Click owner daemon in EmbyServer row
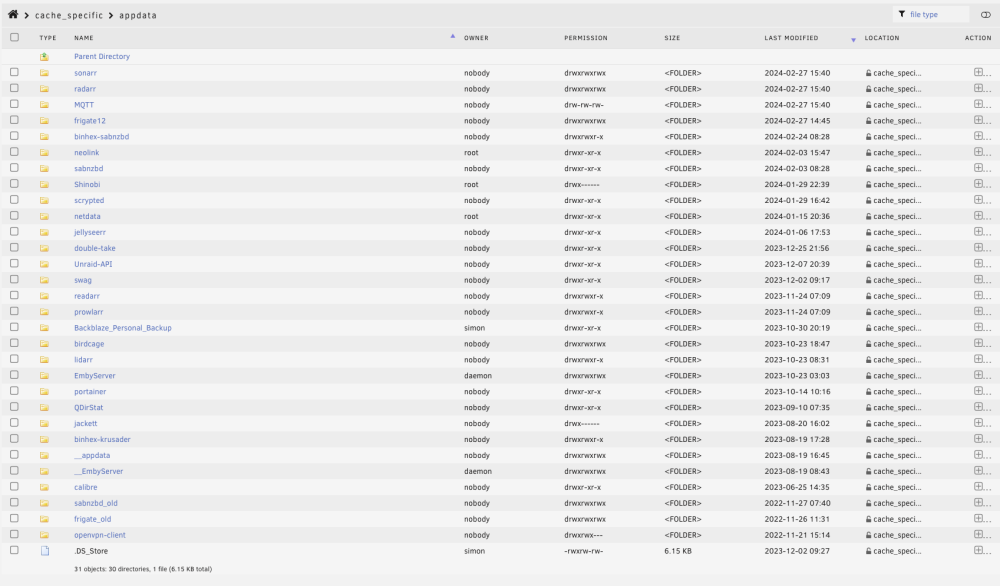 [x=478, y=376]
